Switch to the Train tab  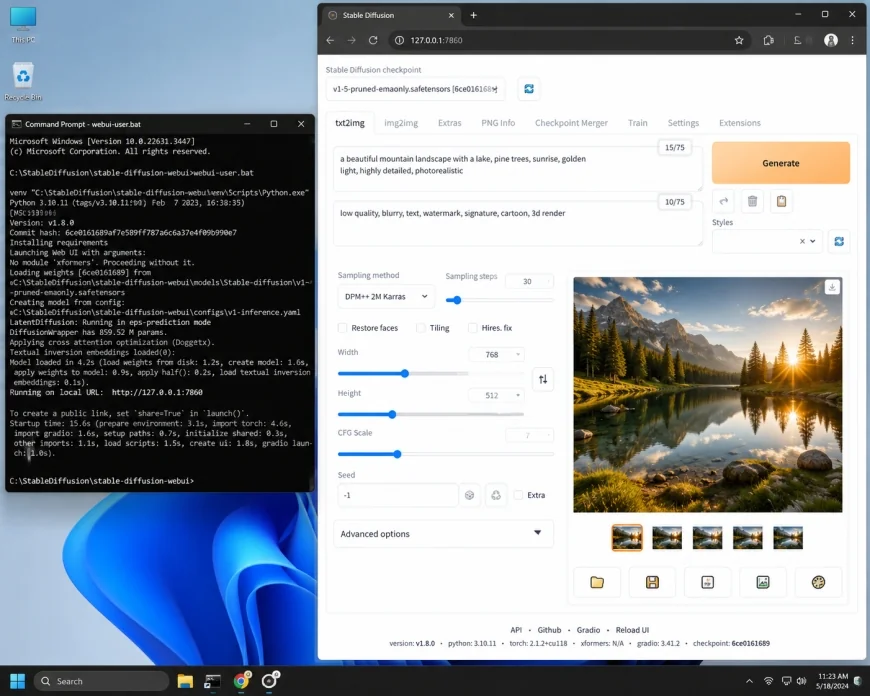click(x=638, y=123)
